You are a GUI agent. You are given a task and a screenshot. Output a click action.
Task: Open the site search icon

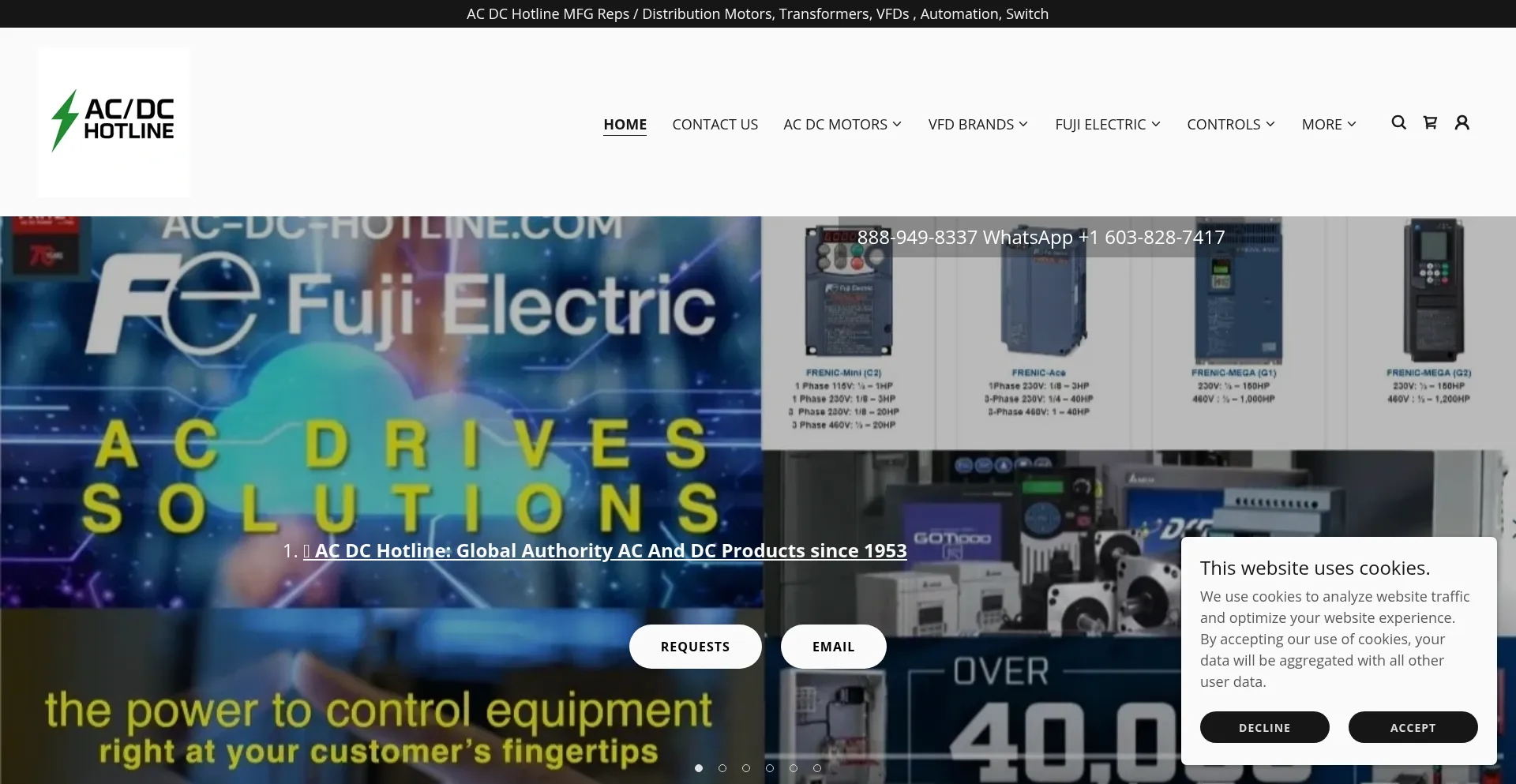(1398, 122)
